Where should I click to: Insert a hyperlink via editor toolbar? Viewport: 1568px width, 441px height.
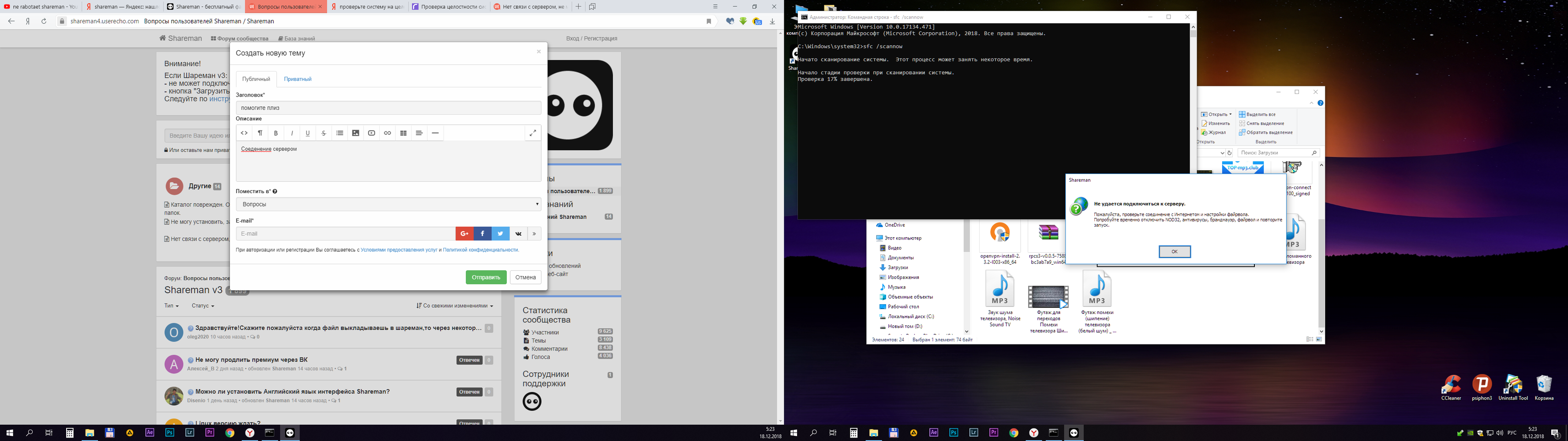coord(387,133)
